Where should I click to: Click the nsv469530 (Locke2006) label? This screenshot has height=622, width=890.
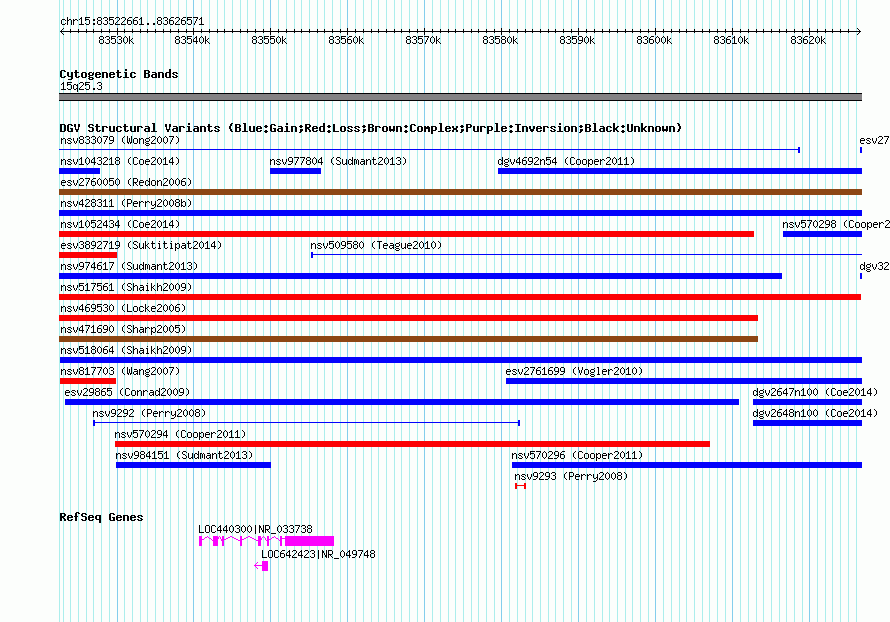(x=123, y=308)
